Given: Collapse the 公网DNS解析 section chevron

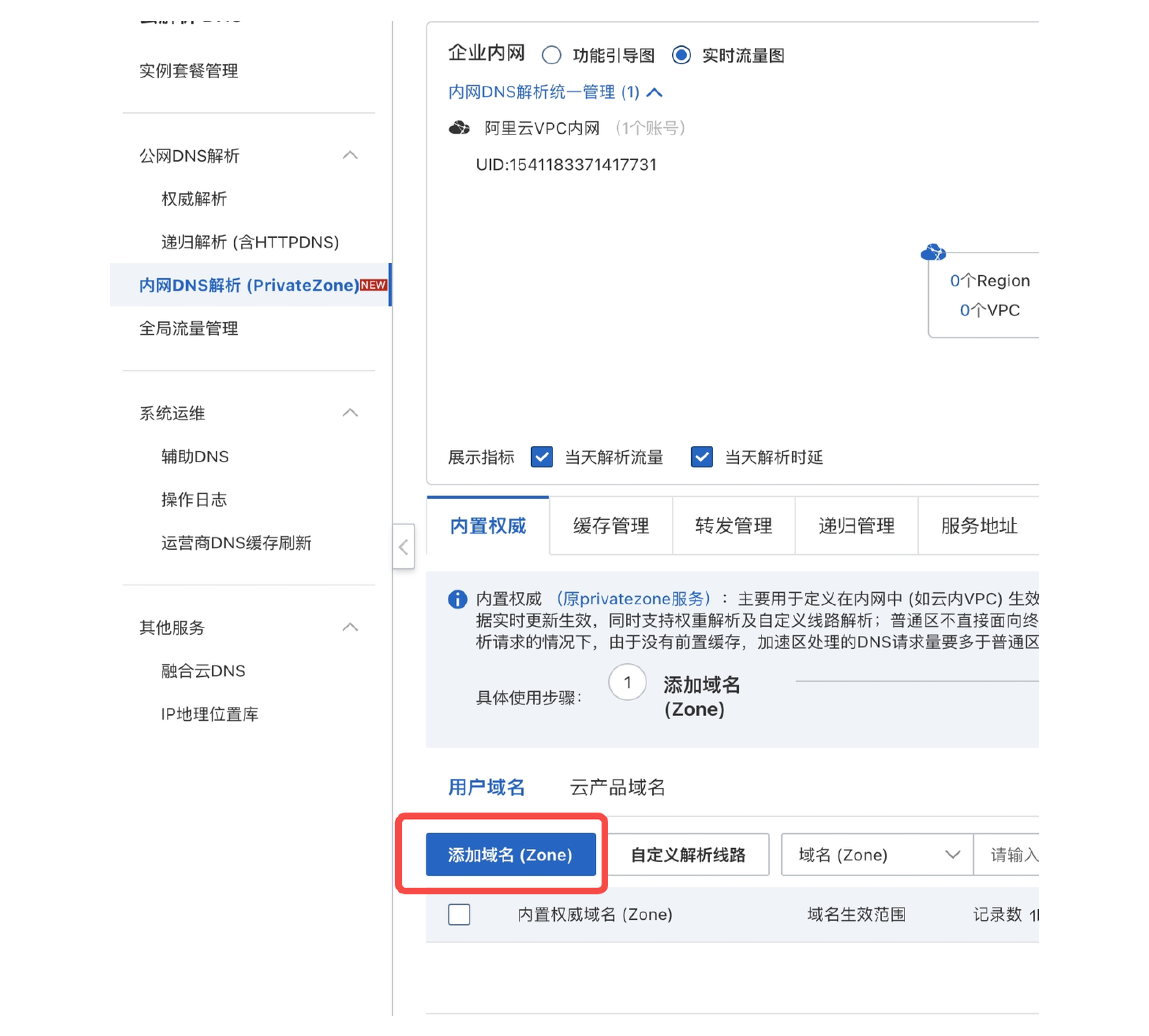Looking at the screenshot, I should [350, 155].
